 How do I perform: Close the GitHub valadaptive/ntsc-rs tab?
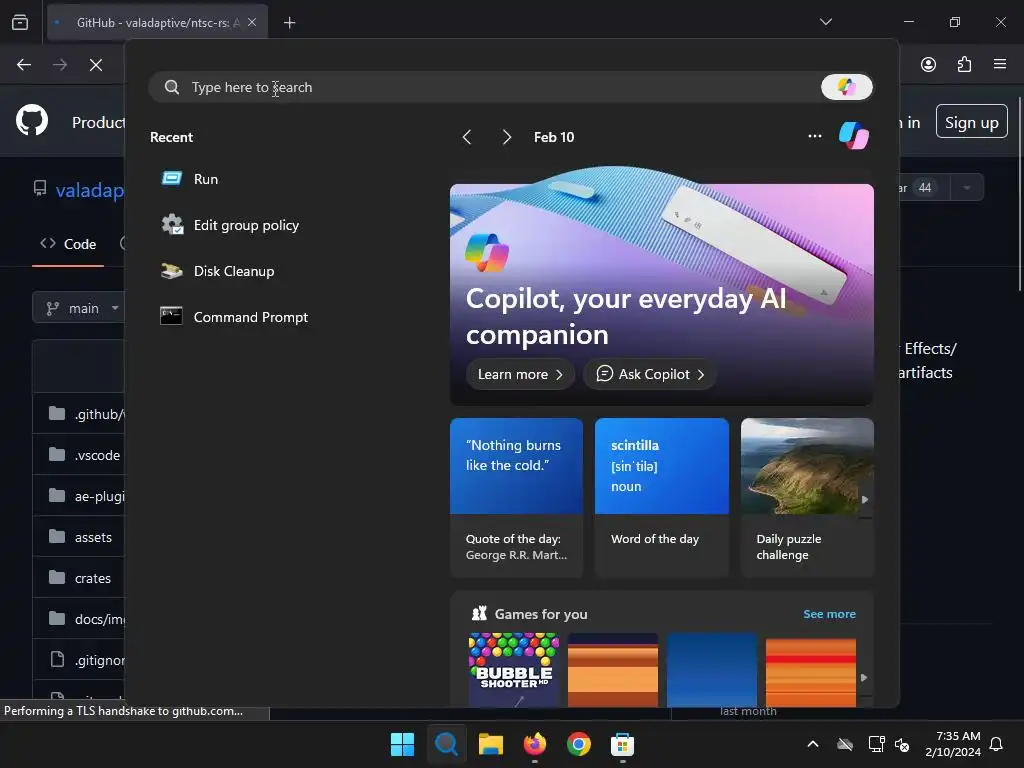point(252,22)
